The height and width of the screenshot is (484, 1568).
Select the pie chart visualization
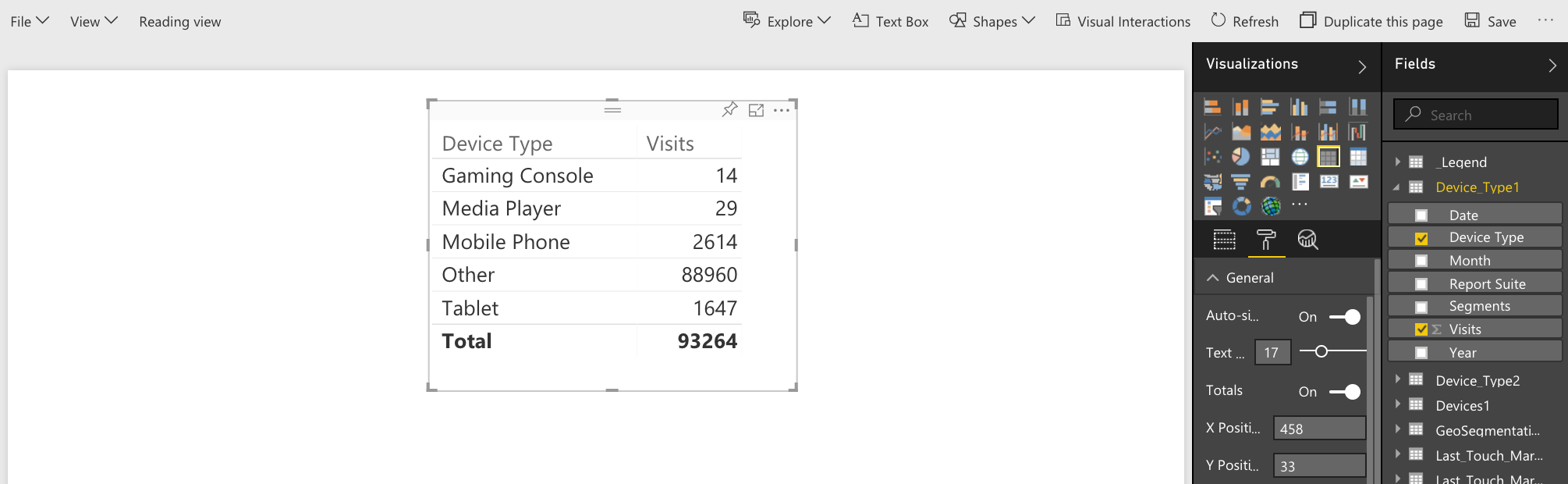pyautogui.click(x=1240, y=157)
